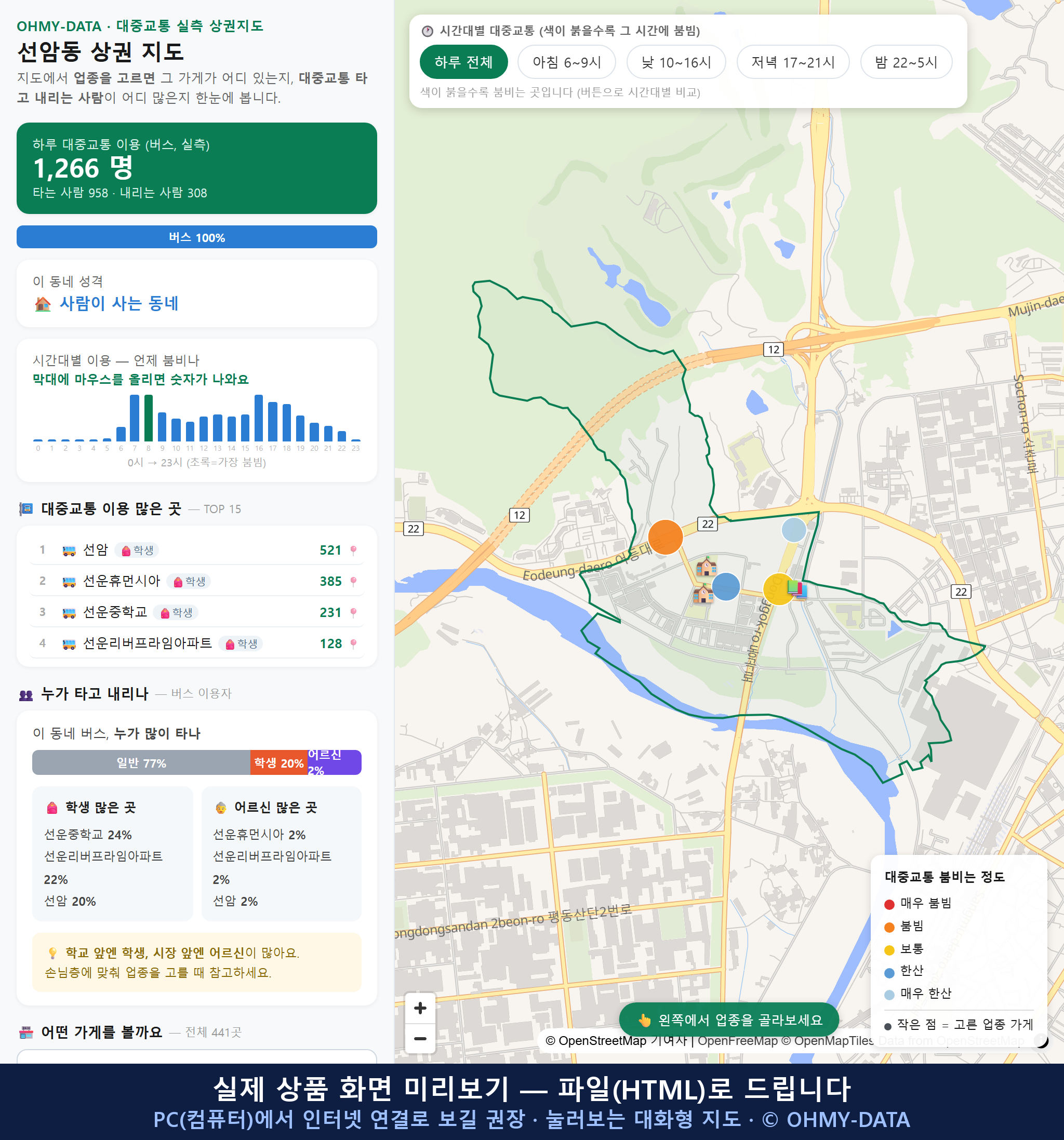Viewport: 1064px width, 1140px height.
Task: Click the 학생 tag on 선운리버프라임아파트 row
Action: [x=241, y=644]
